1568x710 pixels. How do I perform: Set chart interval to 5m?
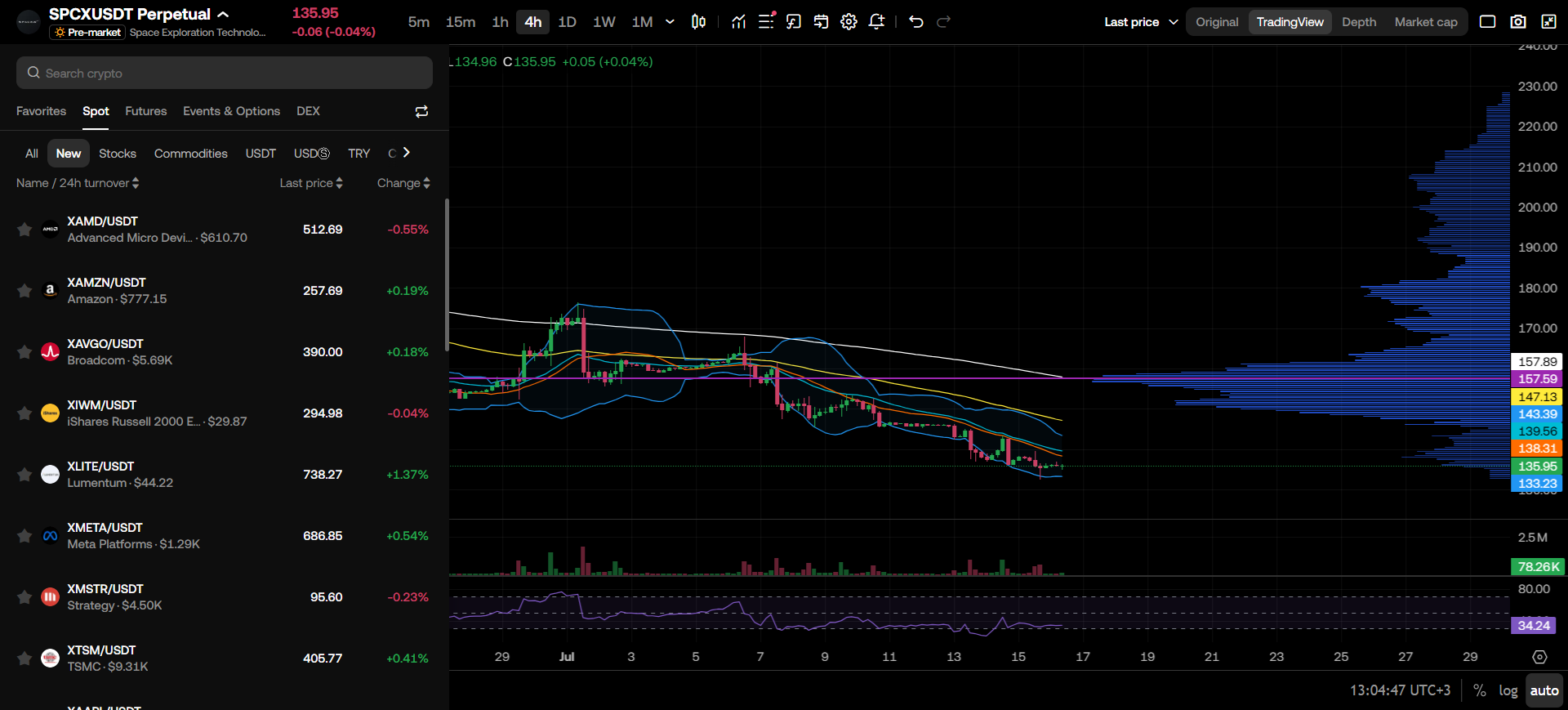[419, 22]
